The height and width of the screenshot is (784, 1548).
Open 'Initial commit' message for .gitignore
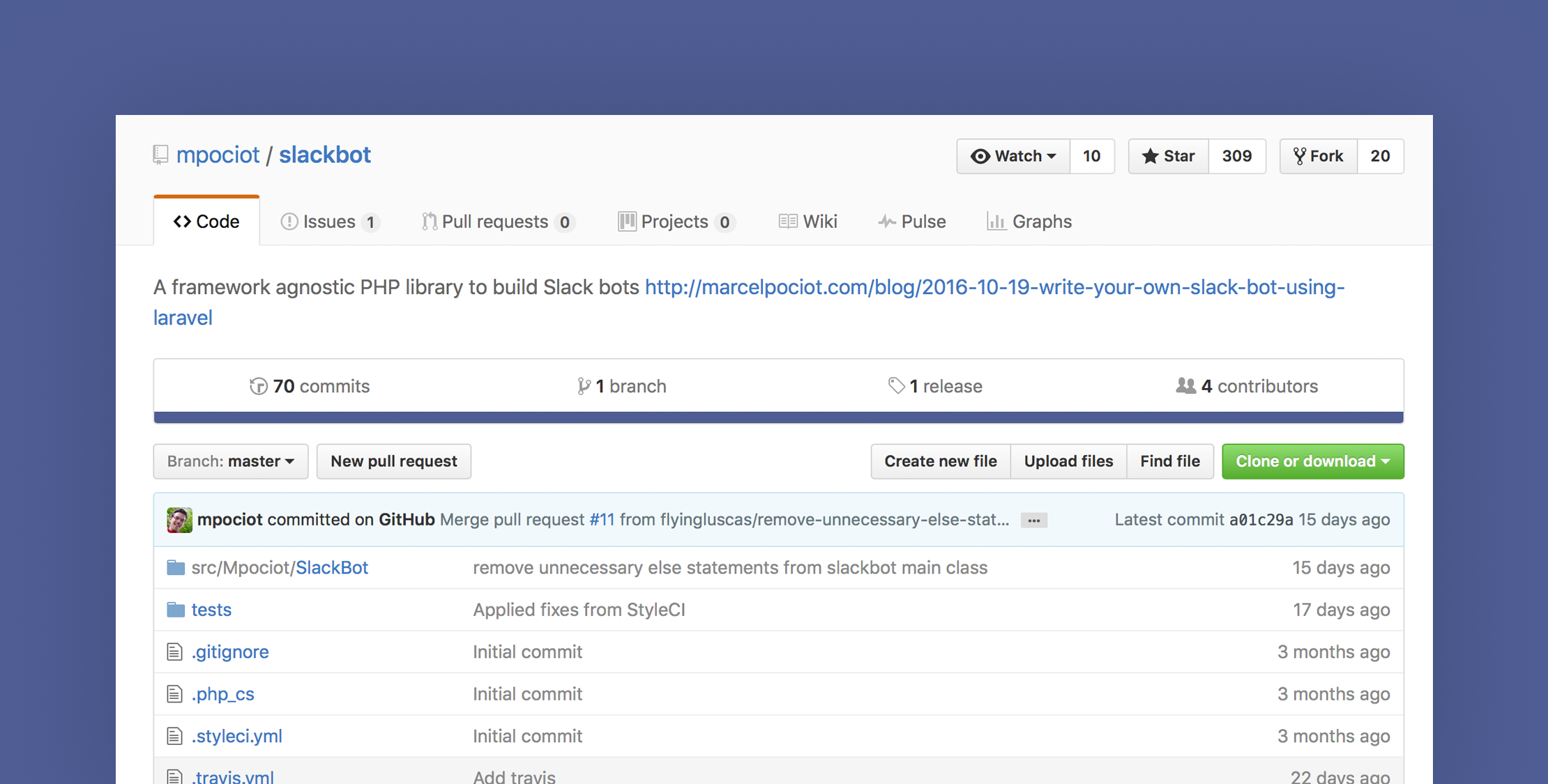pyautogui.click(x=528, y=652)
